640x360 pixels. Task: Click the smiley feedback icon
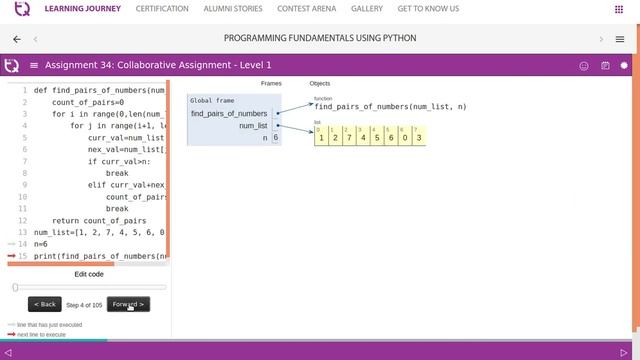584,66
